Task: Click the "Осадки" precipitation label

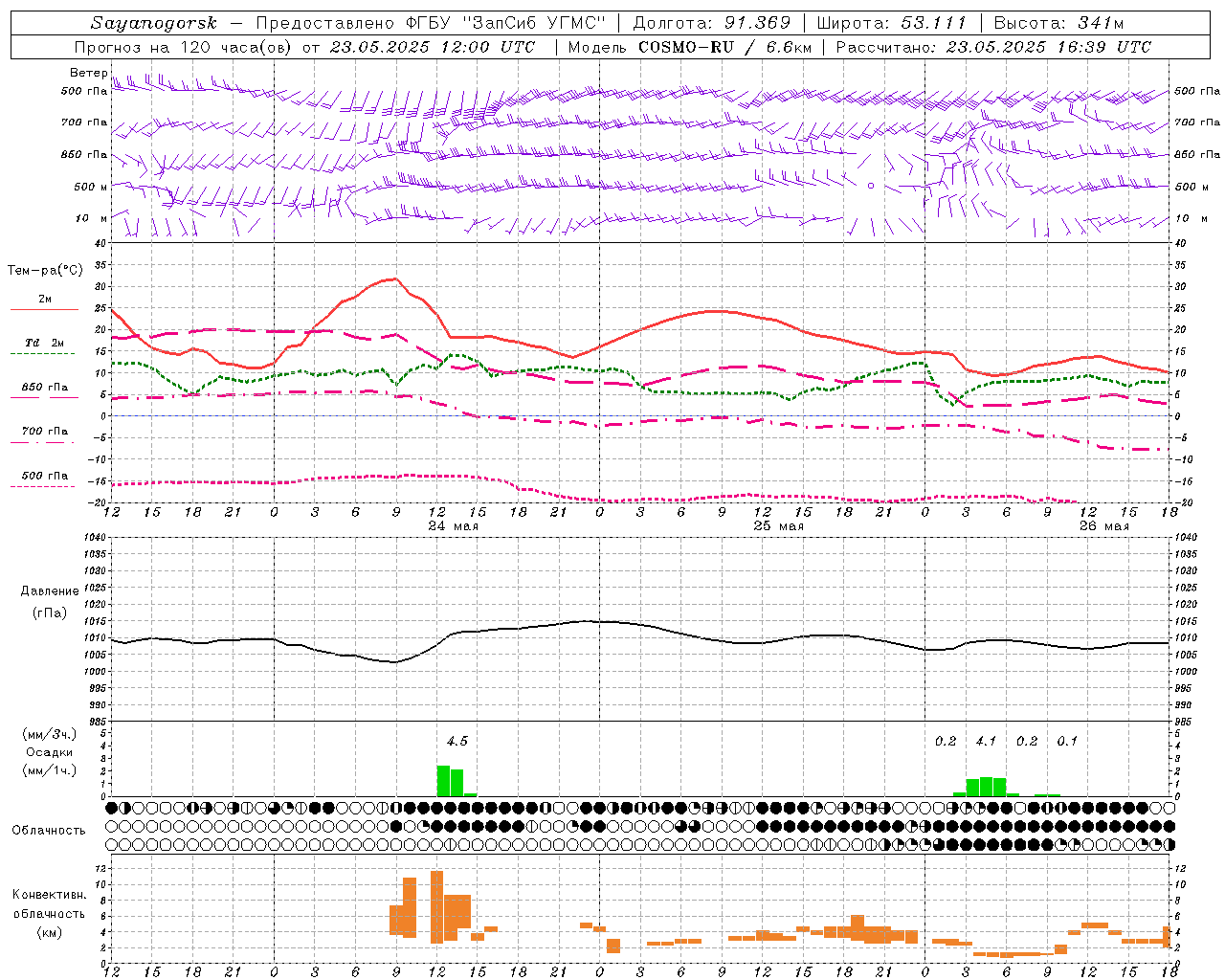Action: pos(50,752)
